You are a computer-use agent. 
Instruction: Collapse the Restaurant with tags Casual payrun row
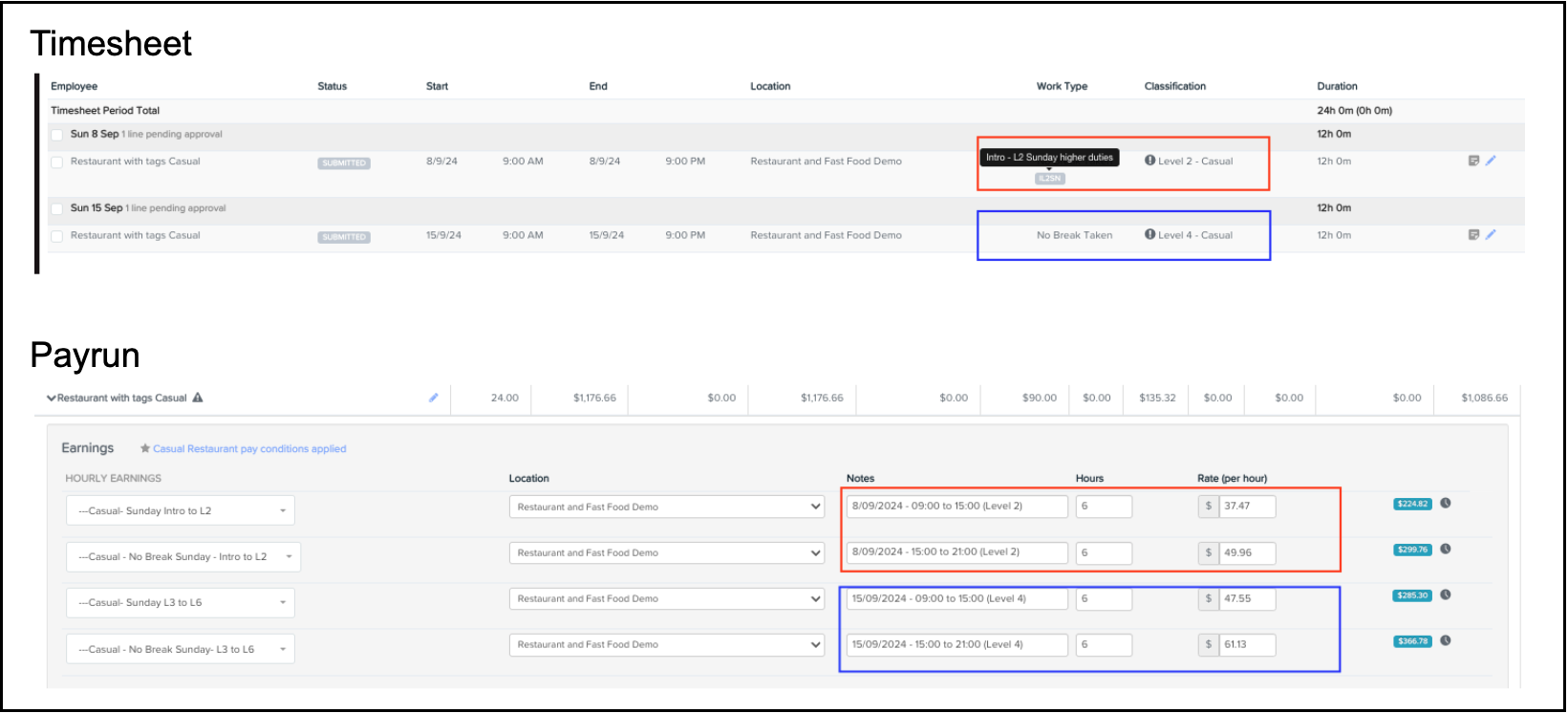[x=51, y=398]
